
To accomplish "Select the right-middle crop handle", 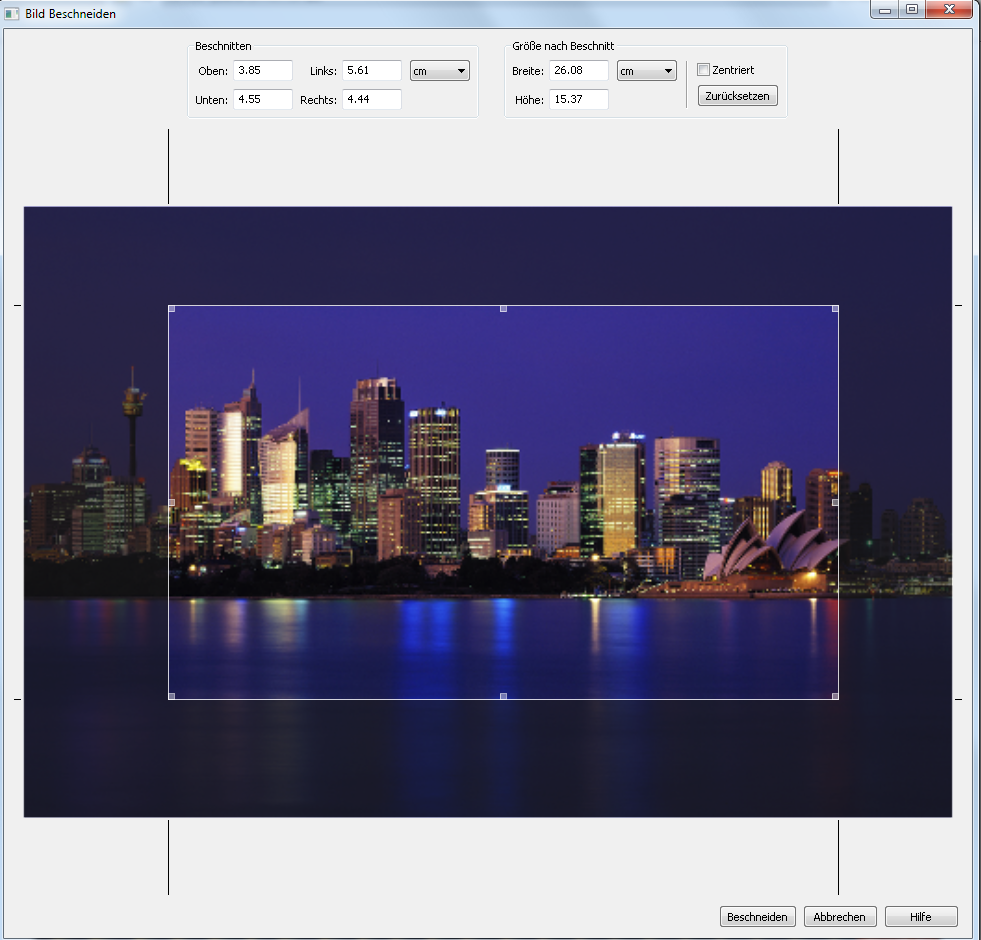I will pyautogui.click(x=835, y=503).
